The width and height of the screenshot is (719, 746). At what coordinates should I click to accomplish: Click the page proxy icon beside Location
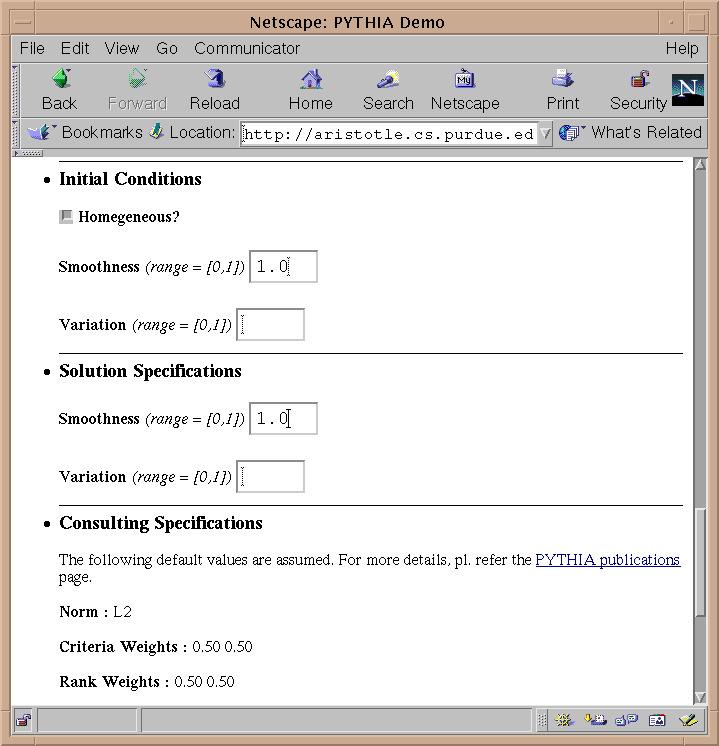coord(157,131)
